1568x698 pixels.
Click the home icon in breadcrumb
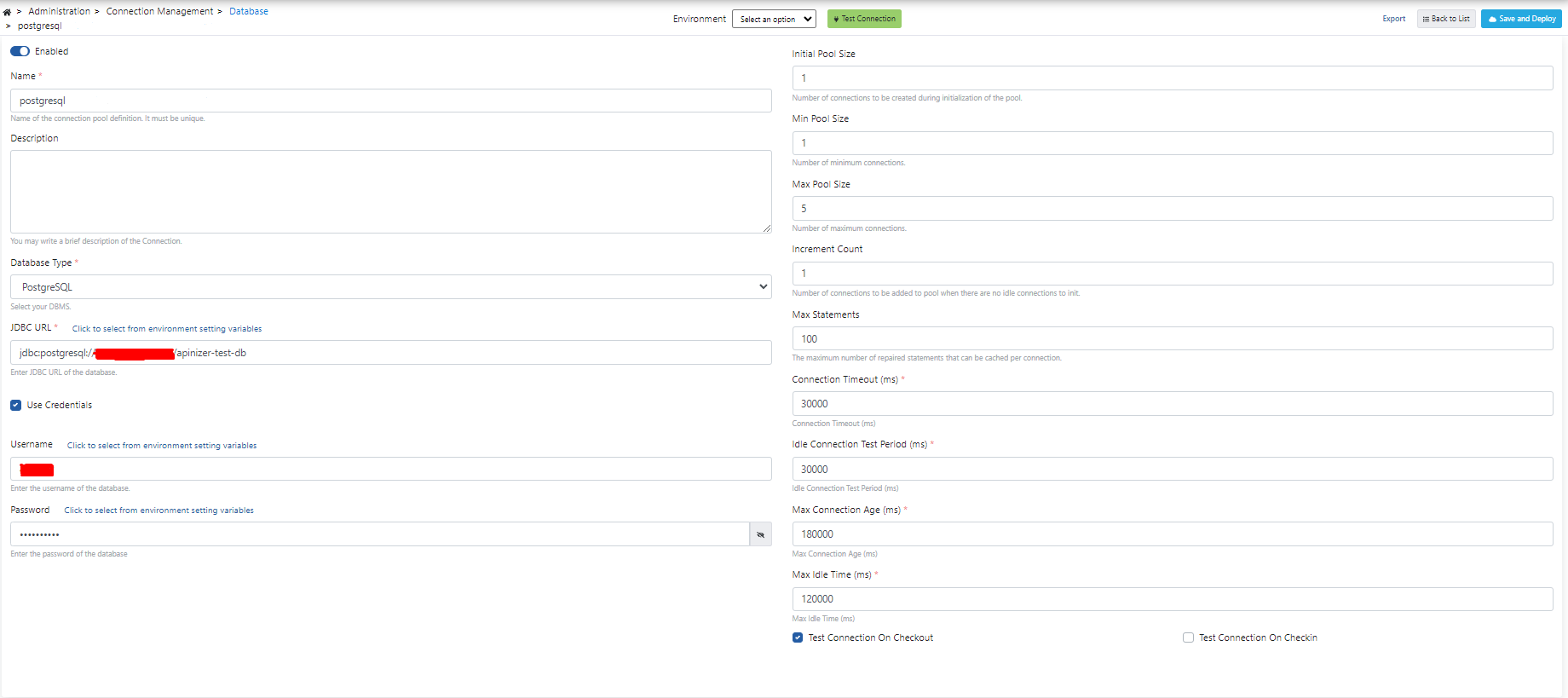coord(7,12)
